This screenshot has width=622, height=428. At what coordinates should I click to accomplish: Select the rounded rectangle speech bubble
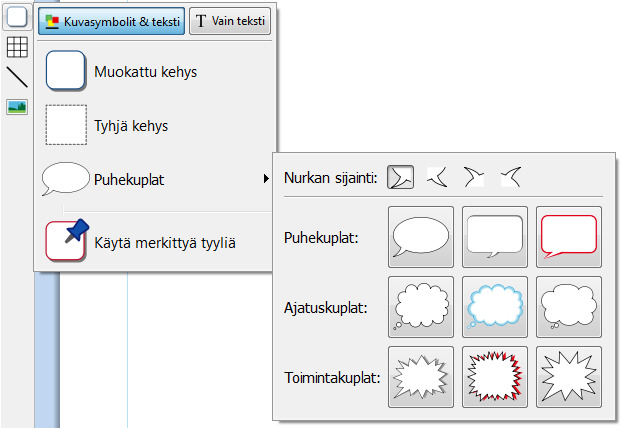[x=495, y=237]
